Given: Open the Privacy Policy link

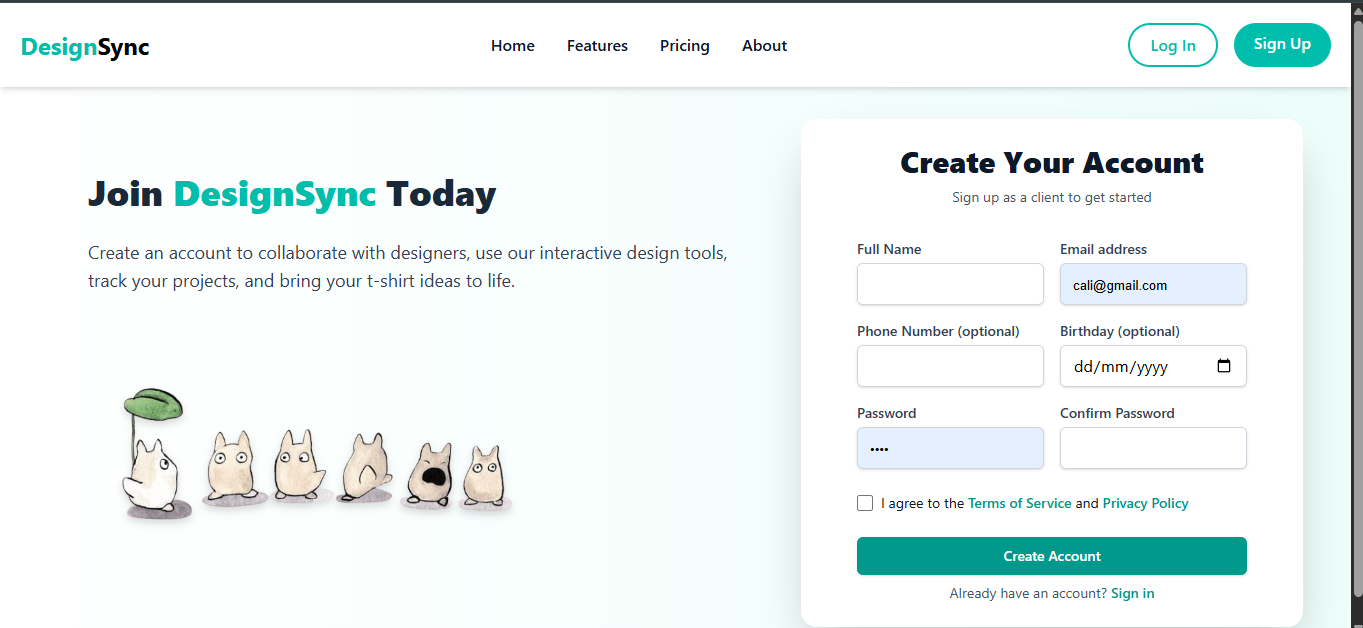Looking at the screenshot, I should click(1145, 504).
